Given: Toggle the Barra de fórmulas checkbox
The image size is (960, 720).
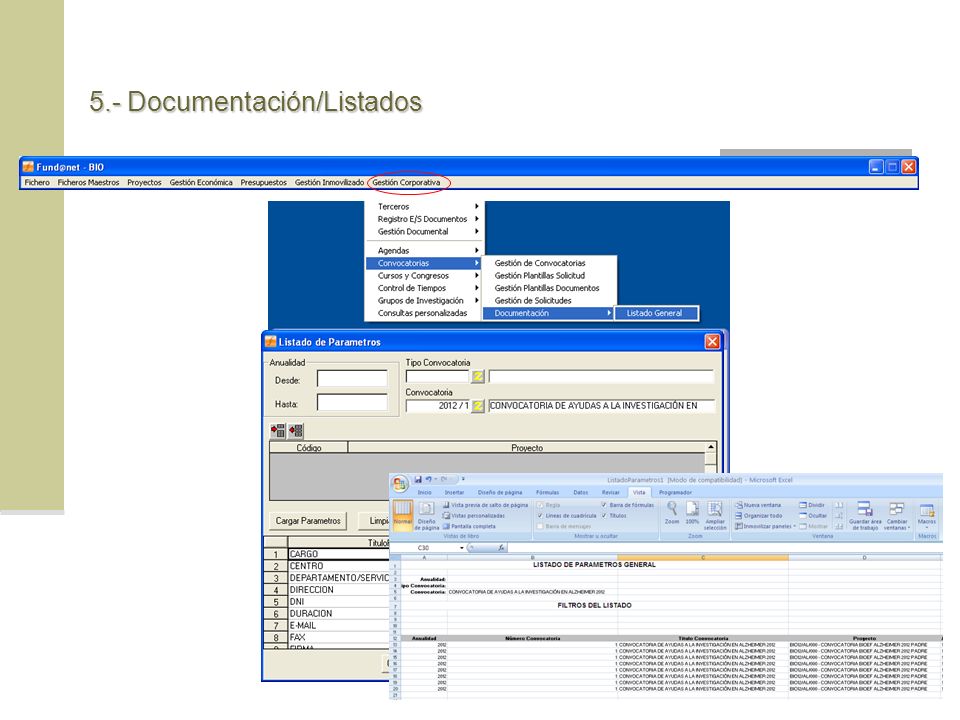Looking at the screenshot, I should point(604,505).
